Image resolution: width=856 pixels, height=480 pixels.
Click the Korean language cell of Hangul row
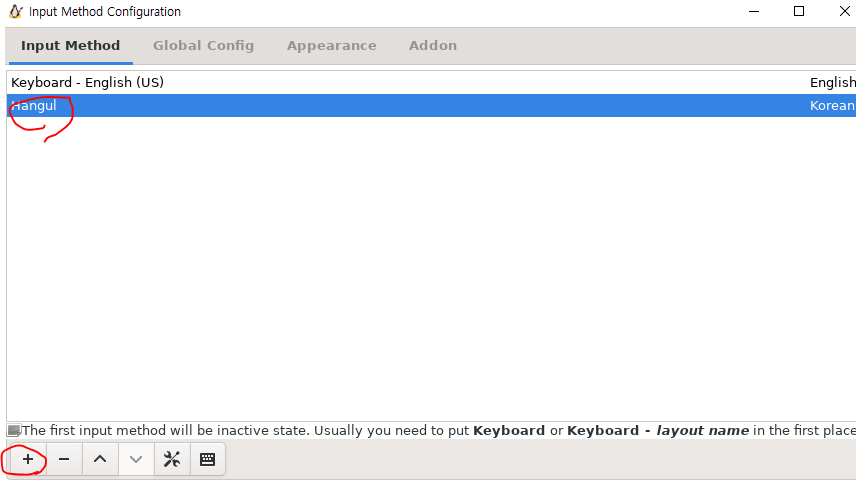pyautogui.click(x=832, y=105)
